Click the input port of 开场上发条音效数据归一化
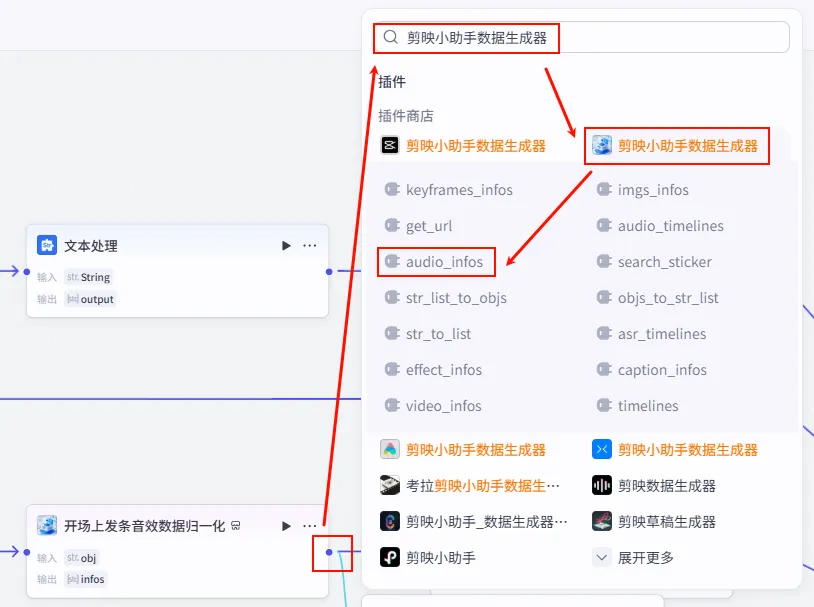 click(27, 552)
